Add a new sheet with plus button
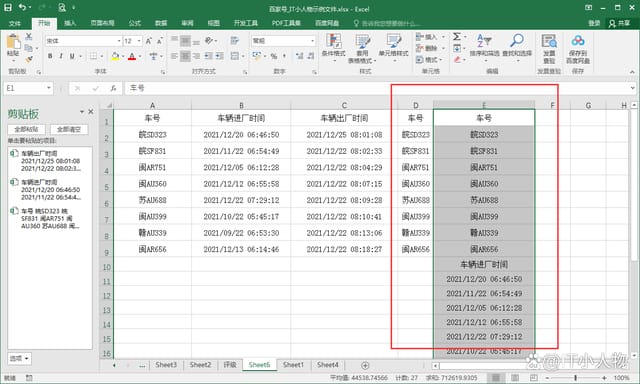The width and height of the screenshot is (640, 384). tap(365, 365)
